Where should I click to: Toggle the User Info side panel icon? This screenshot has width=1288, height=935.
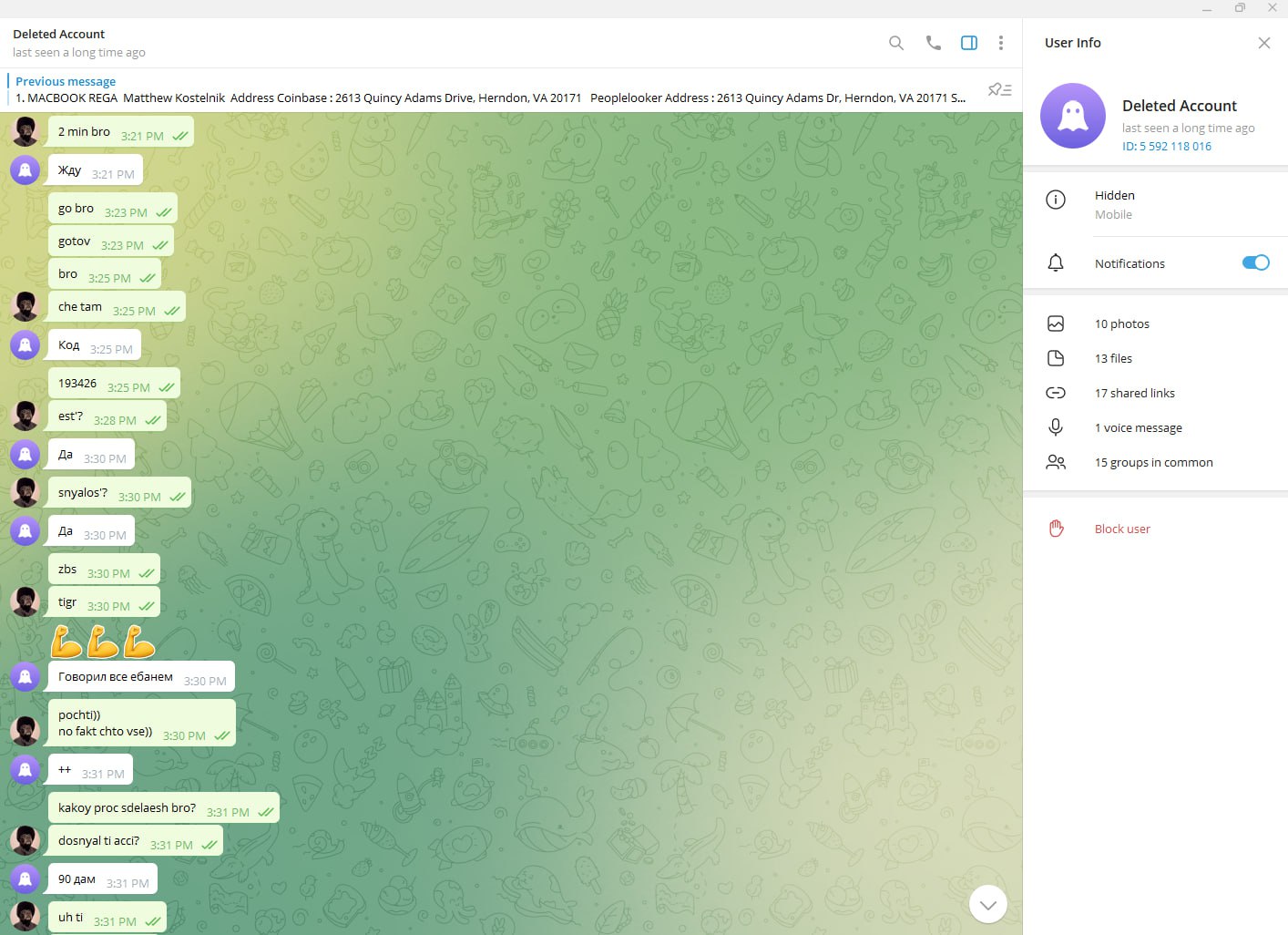click(969, 43)
